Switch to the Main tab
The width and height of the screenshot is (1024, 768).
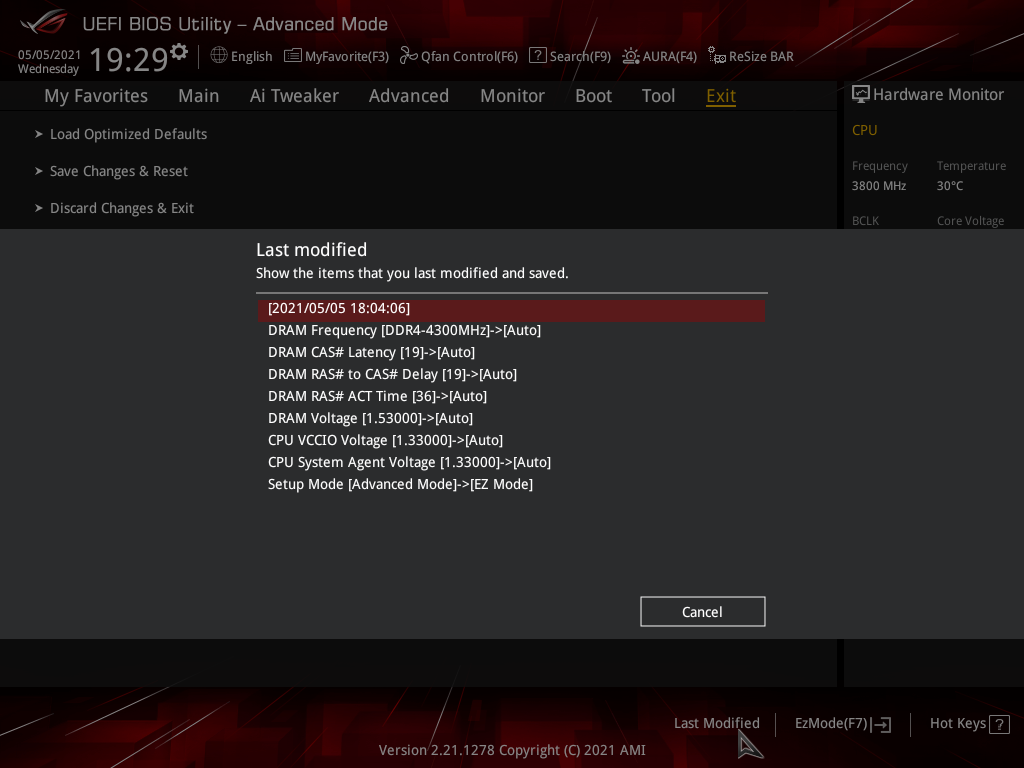point(199,96)
